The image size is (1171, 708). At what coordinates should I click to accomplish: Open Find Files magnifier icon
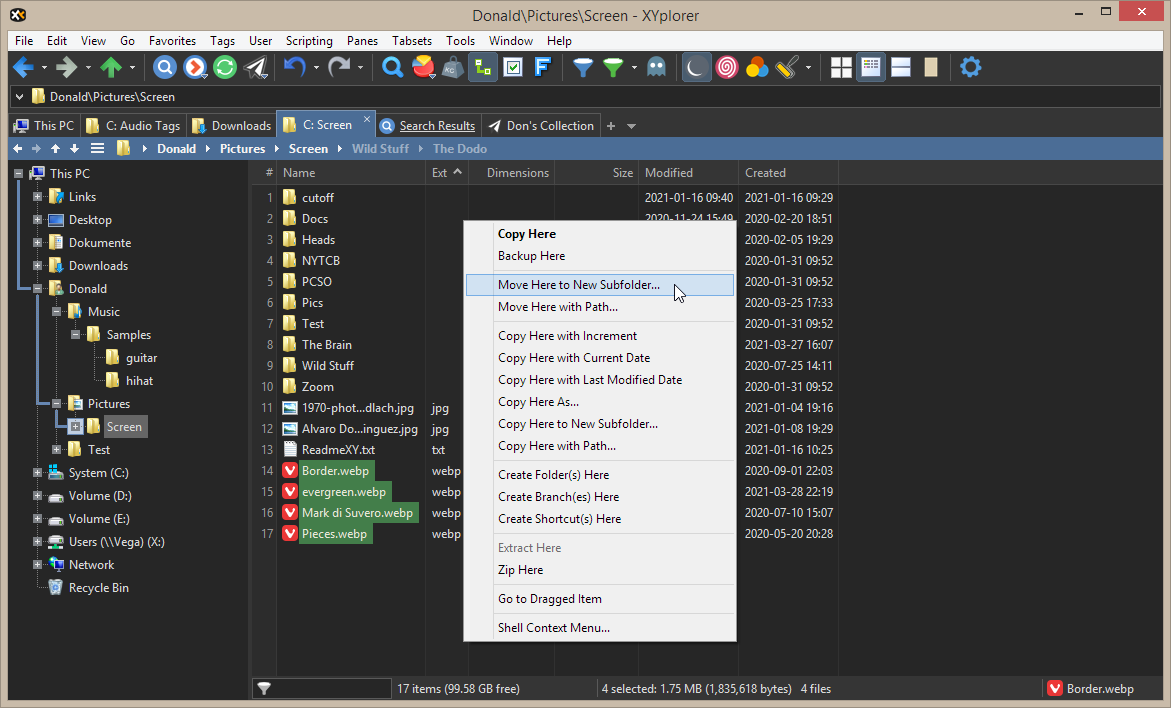(393, 67)
